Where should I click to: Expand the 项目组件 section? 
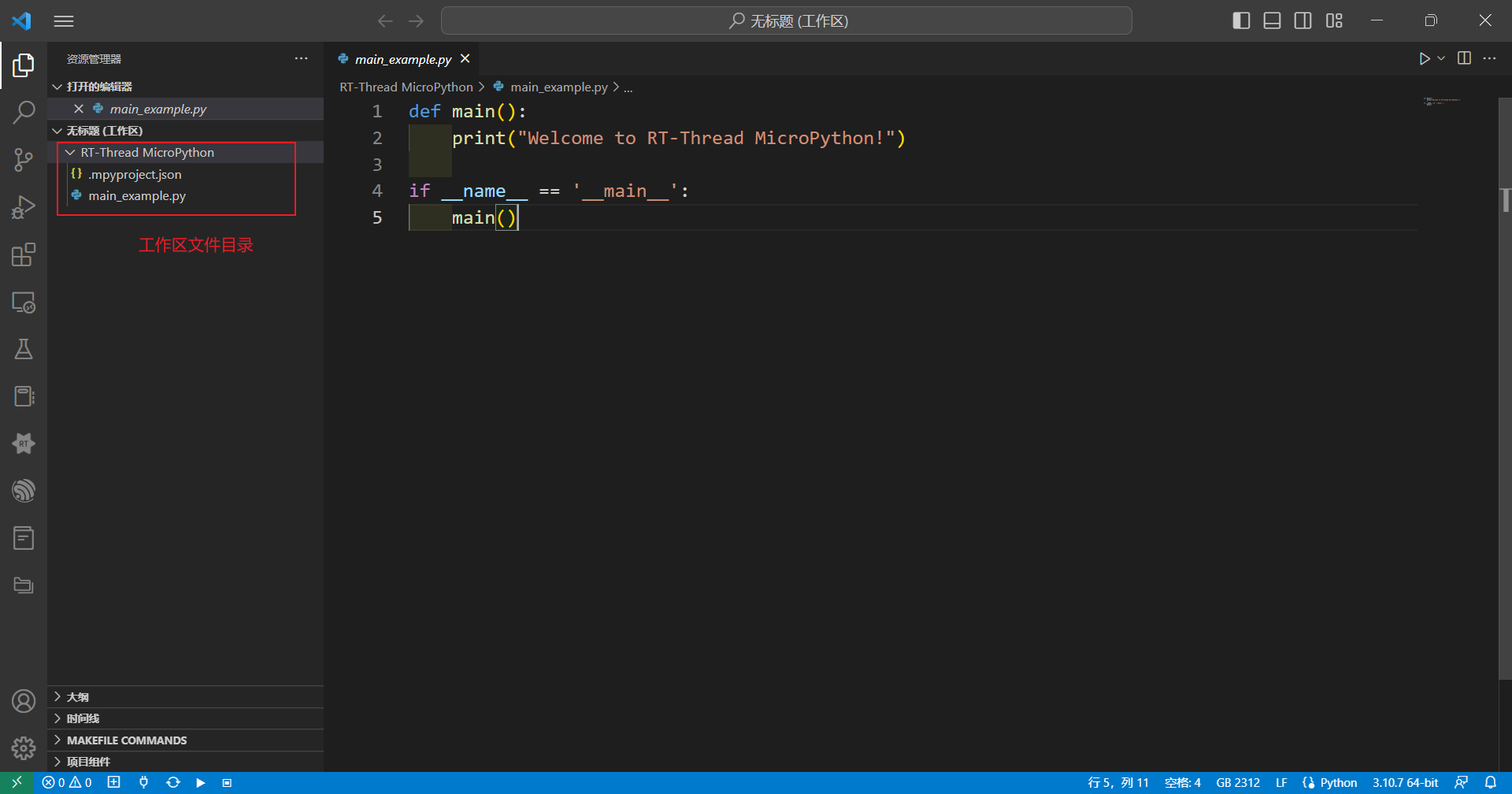point(185,762)
